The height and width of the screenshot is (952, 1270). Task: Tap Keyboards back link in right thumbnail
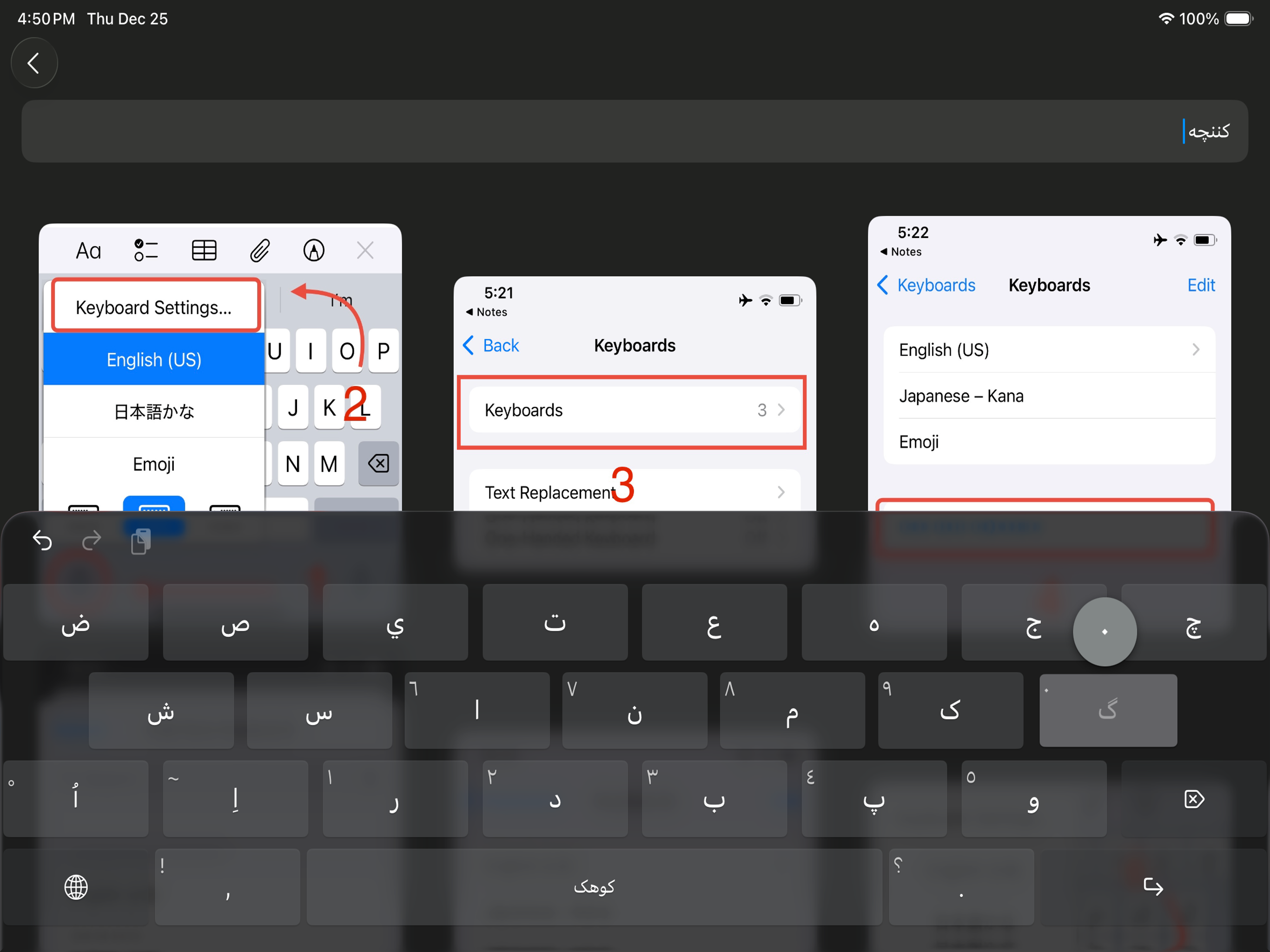click(x=926, y=285)
